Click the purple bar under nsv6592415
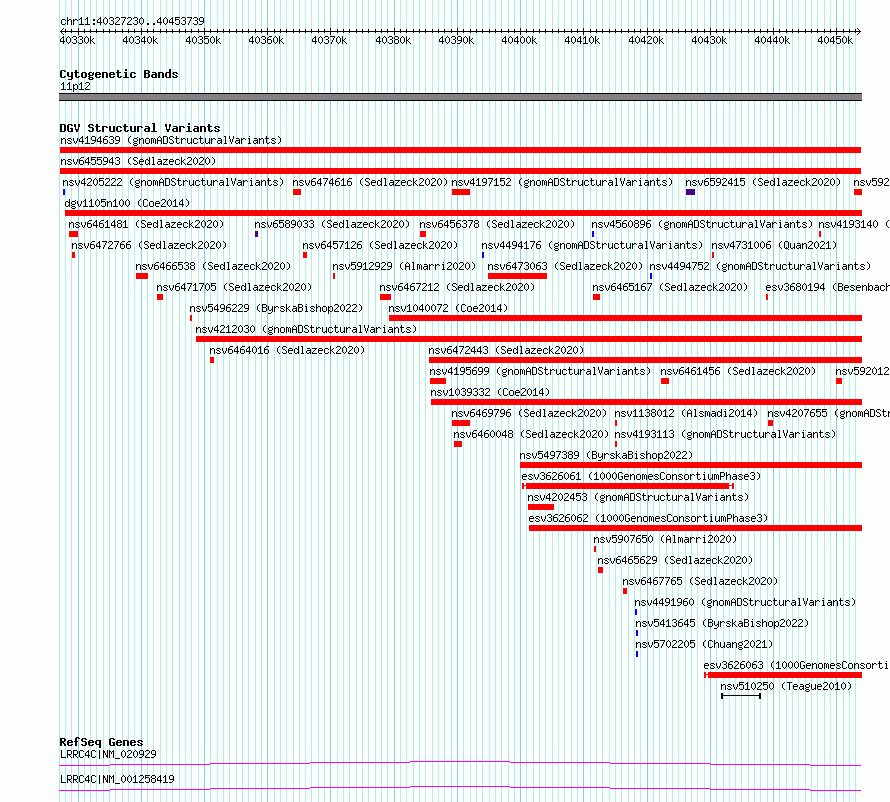The height and width of the screenshot is (802, 890). tap(690, 192)
